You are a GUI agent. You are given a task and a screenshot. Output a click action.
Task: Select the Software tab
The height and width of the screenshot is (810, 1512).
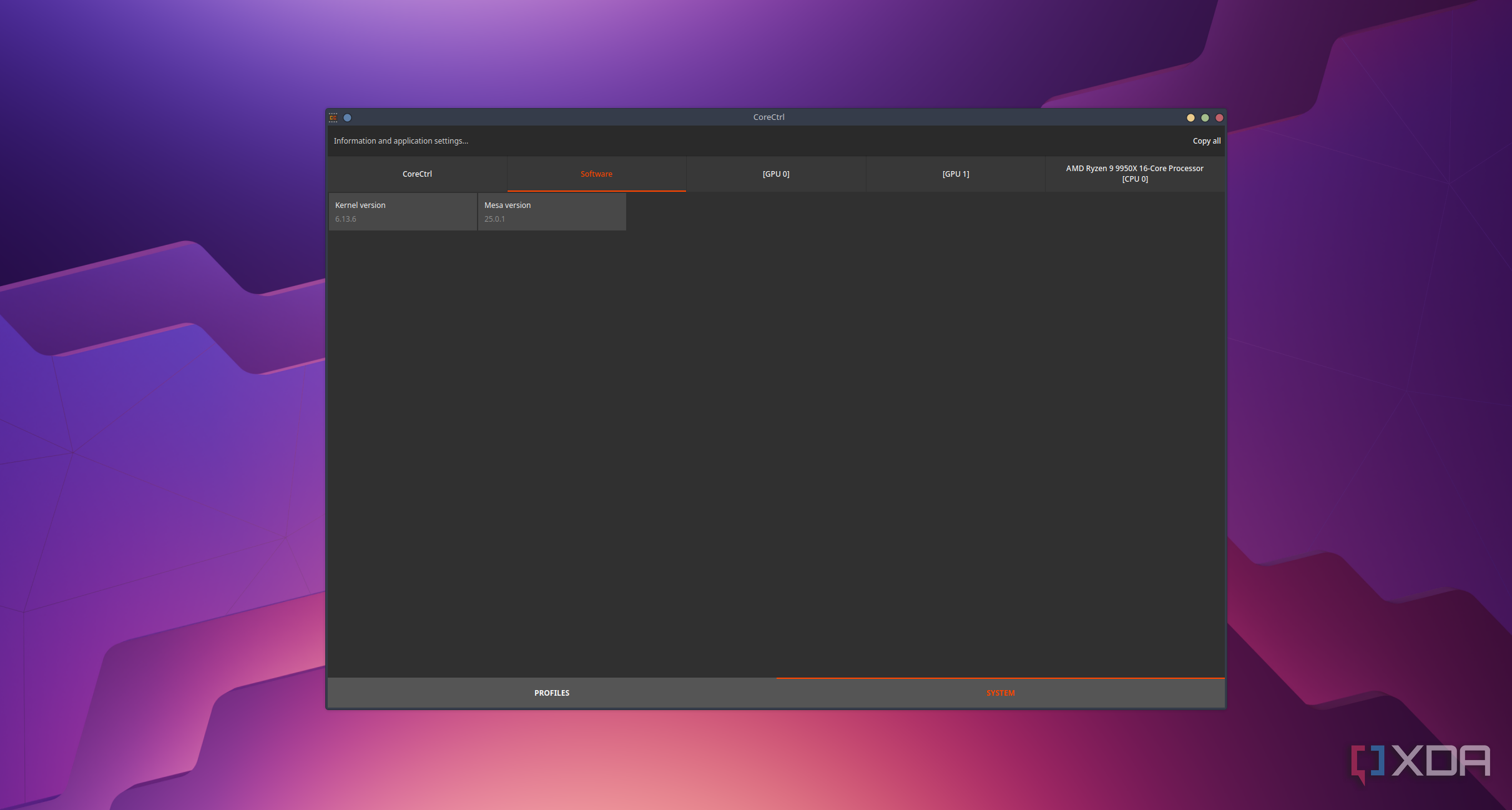[596, 174]
